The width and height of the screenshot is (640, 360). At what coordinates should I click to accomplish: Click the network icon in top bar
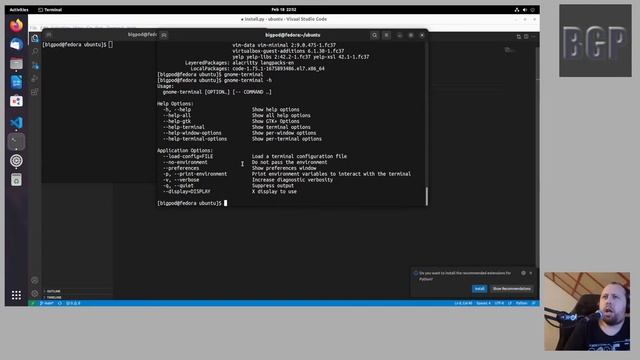pyautogui.click(x=517, y=10)
